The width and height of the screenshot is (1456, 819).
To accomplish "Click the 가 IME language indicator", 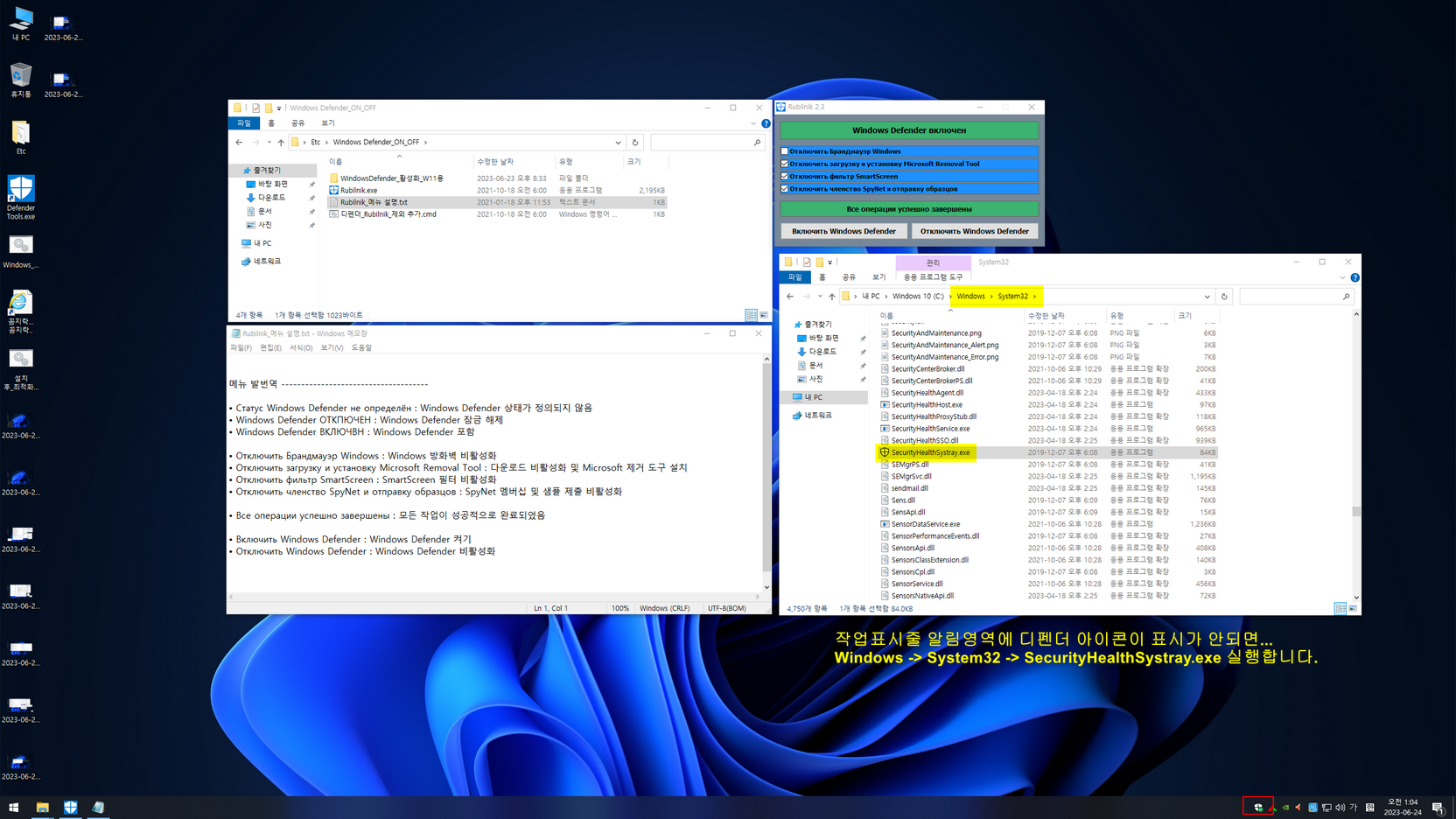I will pos(1354,808).
